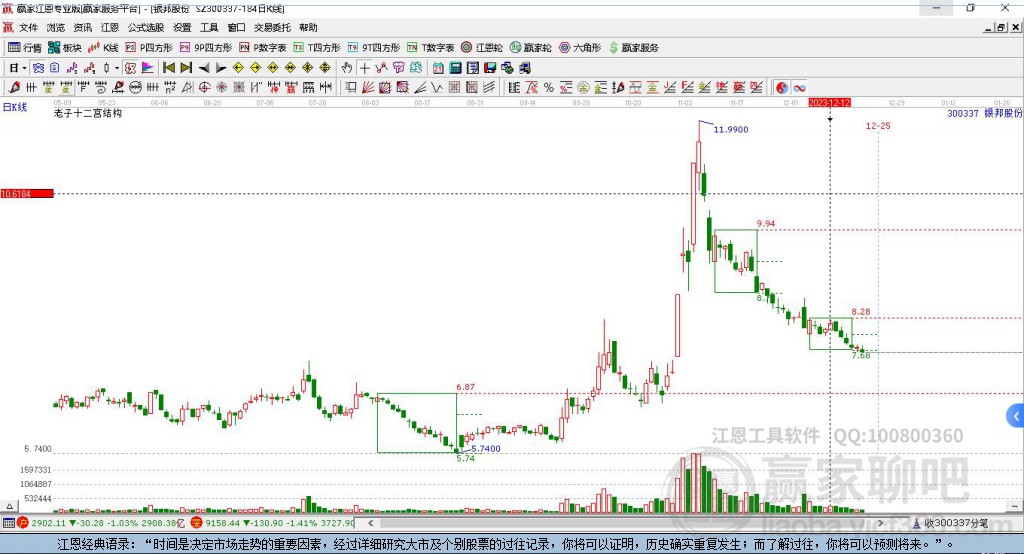This screenshot has height=554, width=1024.
Task: Open the 资讯 menu
Action: (82, 27)
